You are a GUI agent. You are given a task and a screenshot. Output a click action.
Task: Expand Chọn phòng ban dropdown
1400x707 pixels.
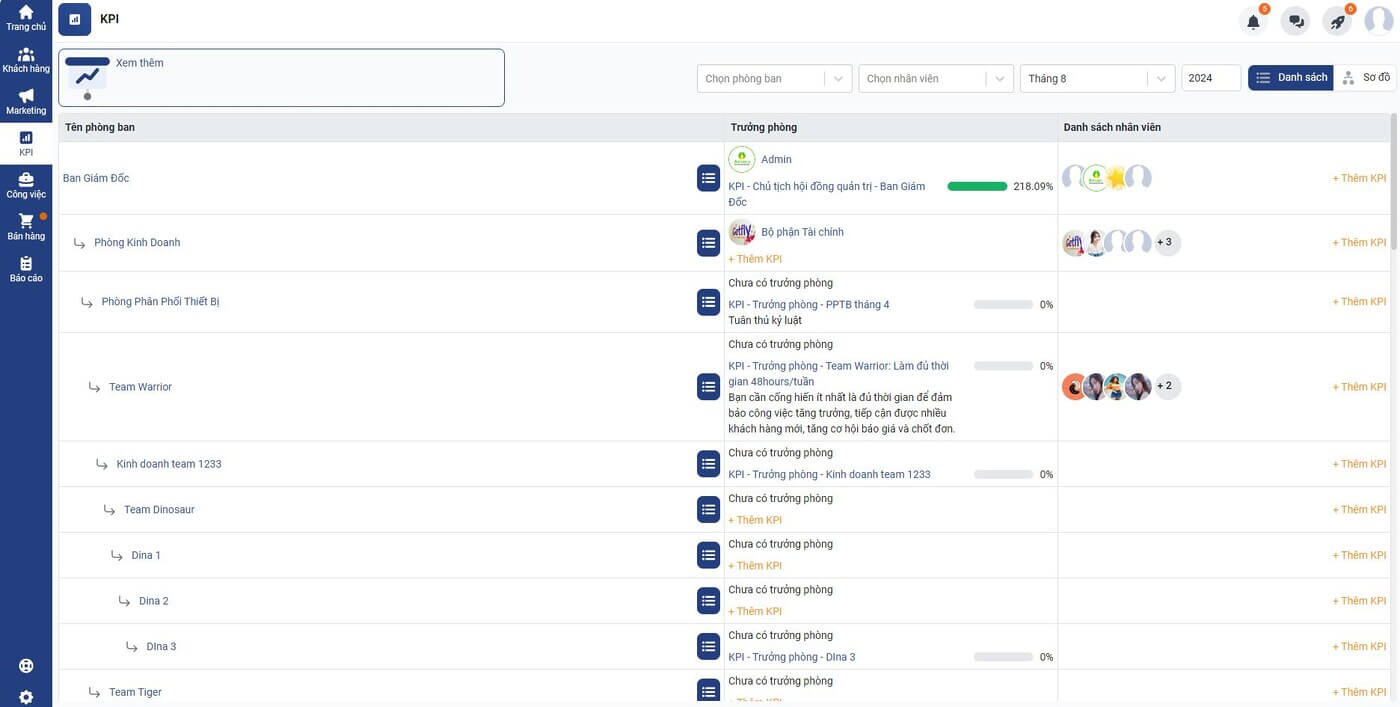pos(773,79)
